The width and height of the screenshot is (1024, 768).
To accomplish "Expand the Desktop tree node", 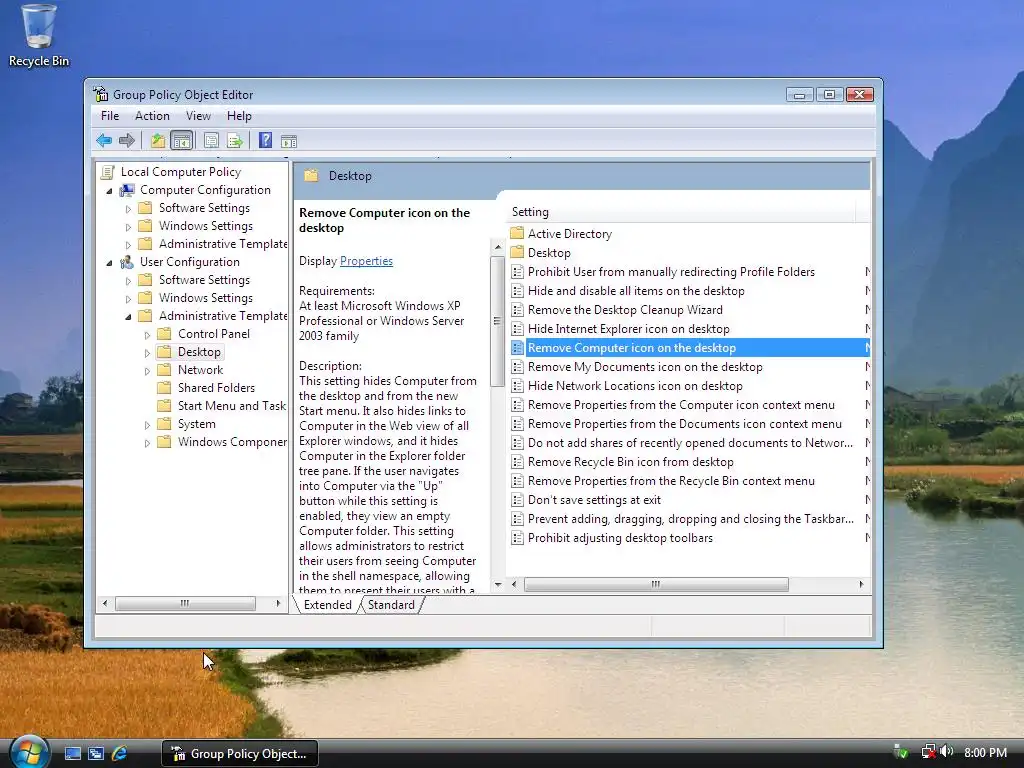I will pyautogui.click(x=147, y=353).
